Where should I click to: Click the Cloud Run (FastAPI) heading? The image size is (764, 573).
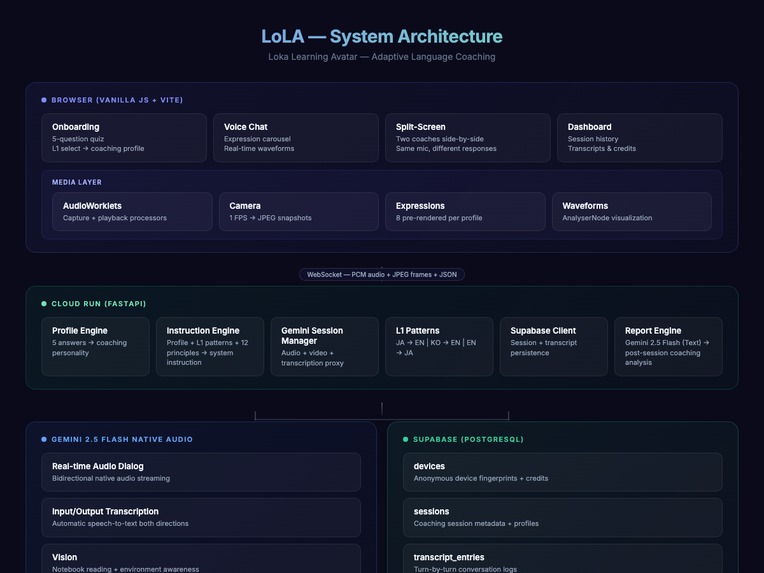click(x=99, y=304)
